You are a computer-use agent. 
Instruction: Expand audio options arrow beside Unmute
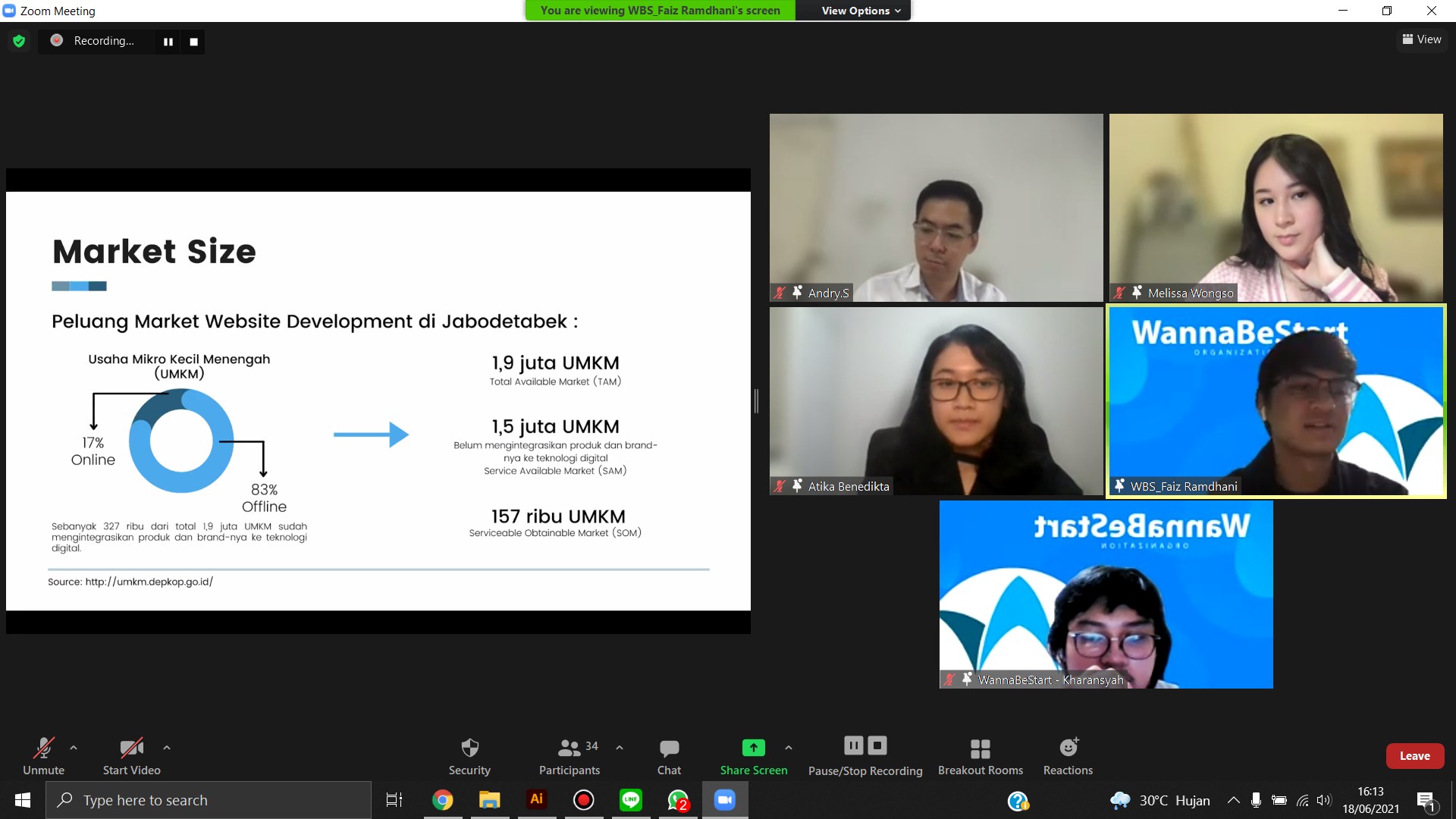click(x=74, y=748)
